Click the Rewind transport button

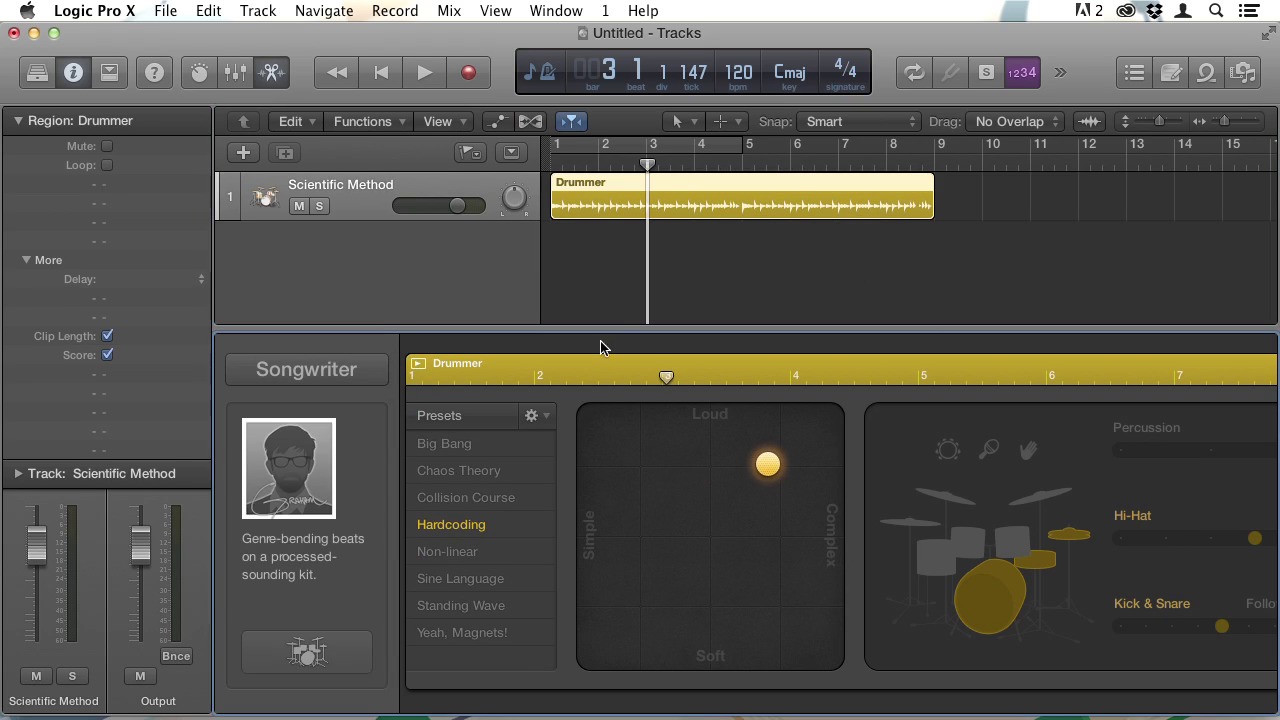click(337, 72)
